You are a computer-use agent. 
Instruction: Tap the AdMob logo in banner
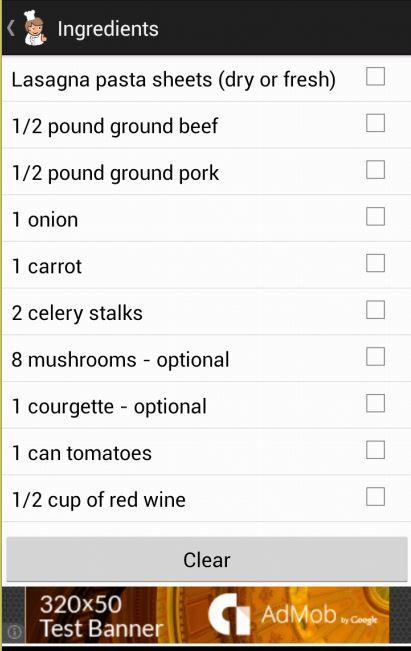tap(293, 614)
